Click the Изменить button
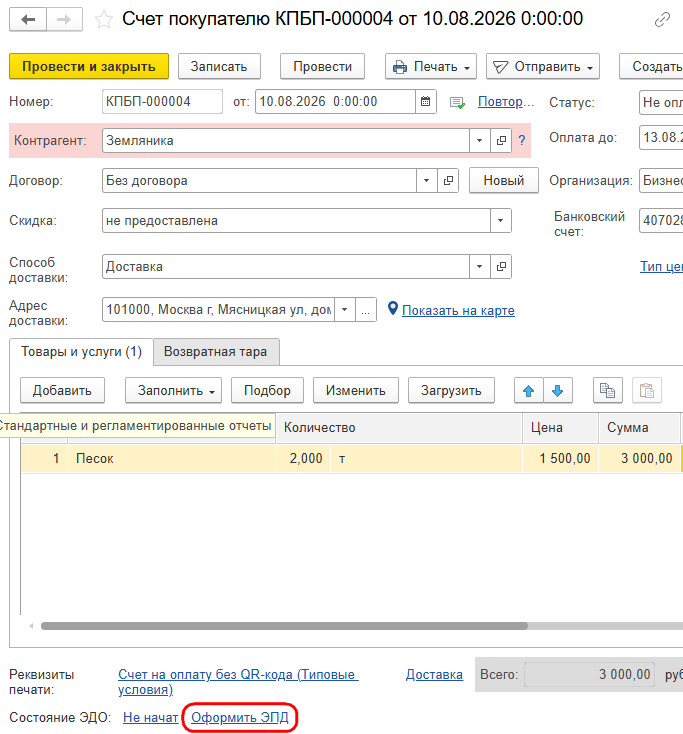The width and height of the screenshot is (683, 734). pos(356,390)
